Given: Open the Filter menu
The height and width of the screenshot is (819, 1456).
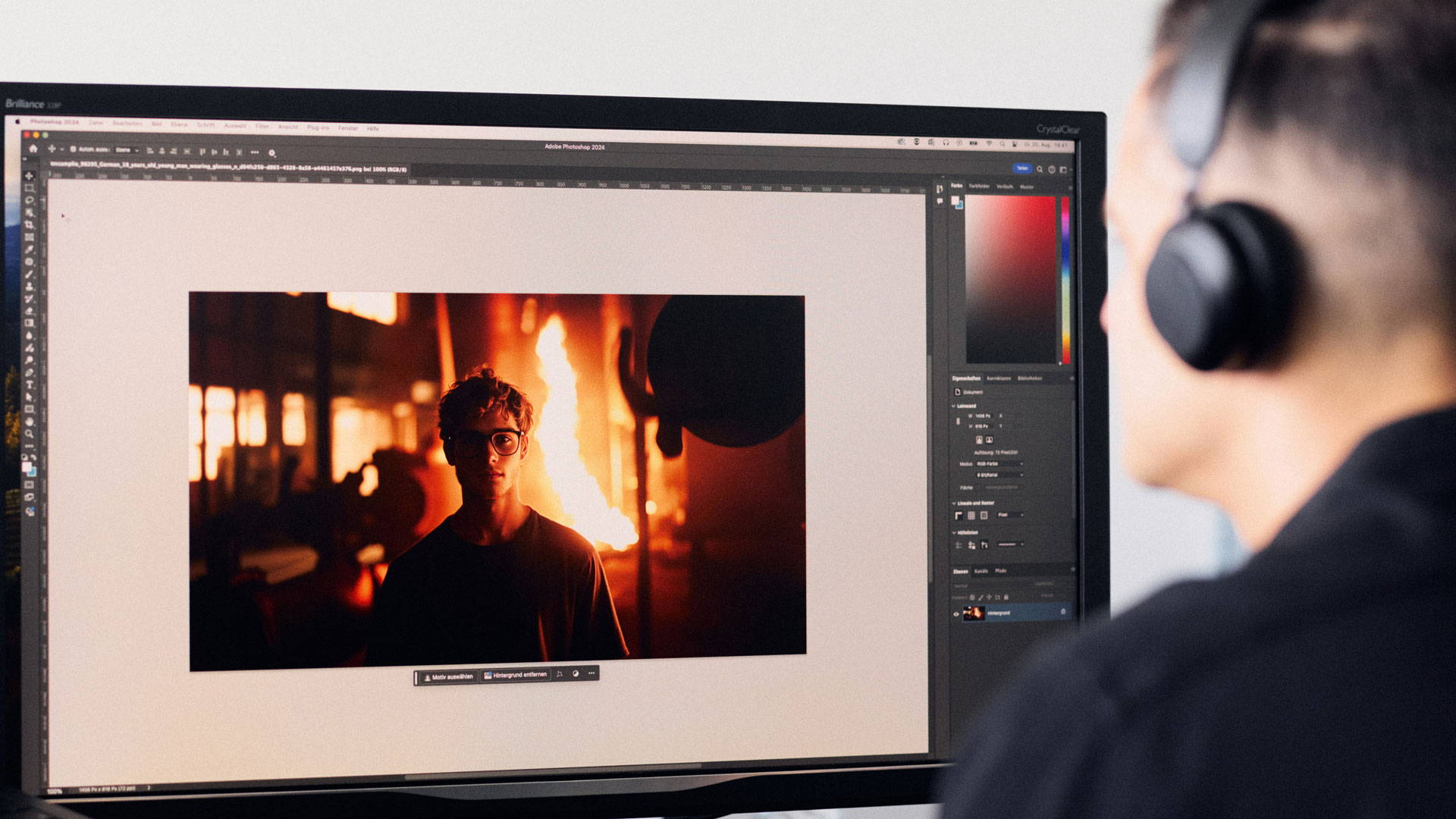Looking at the screenshot, I should (x=262, y=126).
